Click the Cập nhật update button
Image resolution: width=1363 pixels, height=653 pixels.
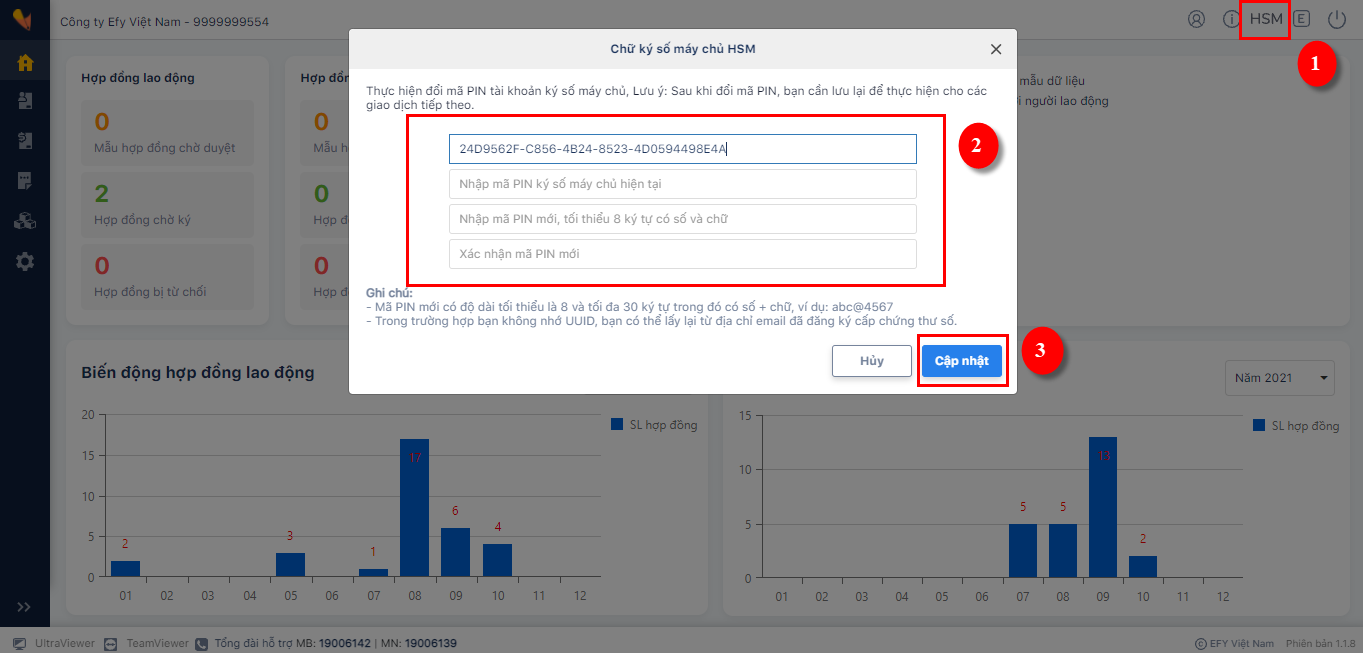click(x=962, y=361)
